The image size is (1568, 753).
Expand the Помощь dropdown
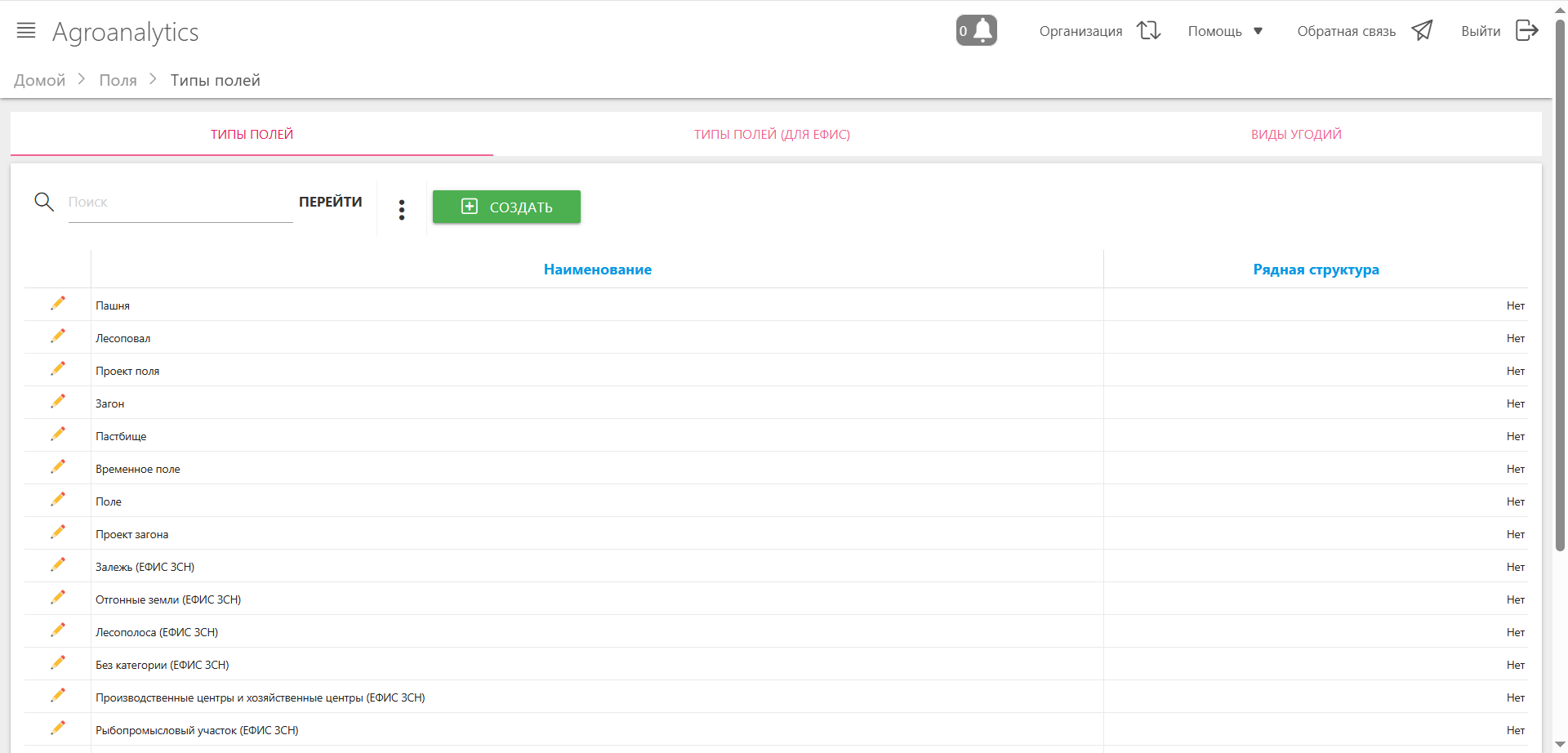1225,31
